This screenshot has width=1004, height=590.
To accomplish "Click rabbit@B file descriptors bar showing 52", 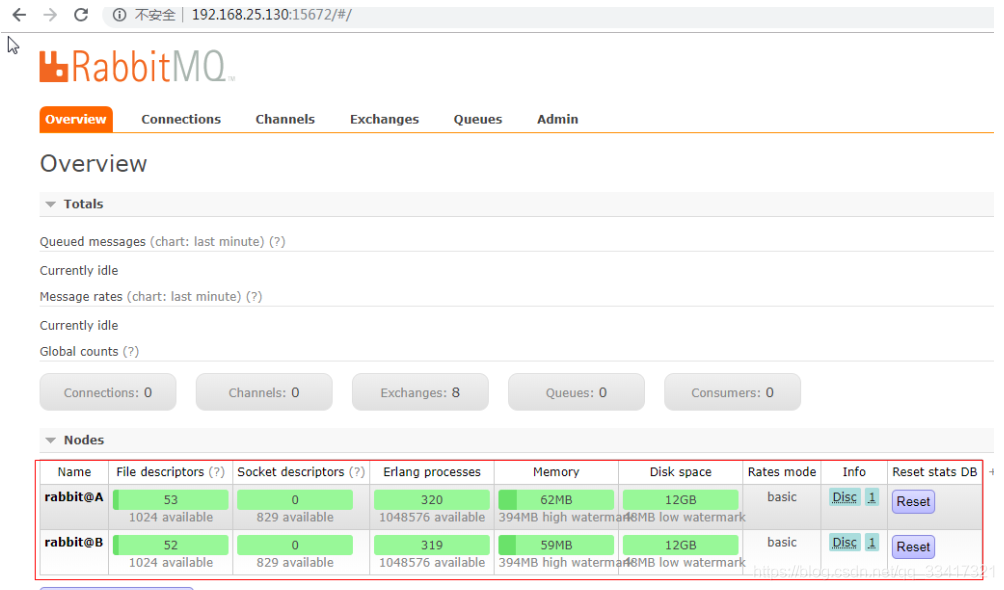I will tap(170, 545).
